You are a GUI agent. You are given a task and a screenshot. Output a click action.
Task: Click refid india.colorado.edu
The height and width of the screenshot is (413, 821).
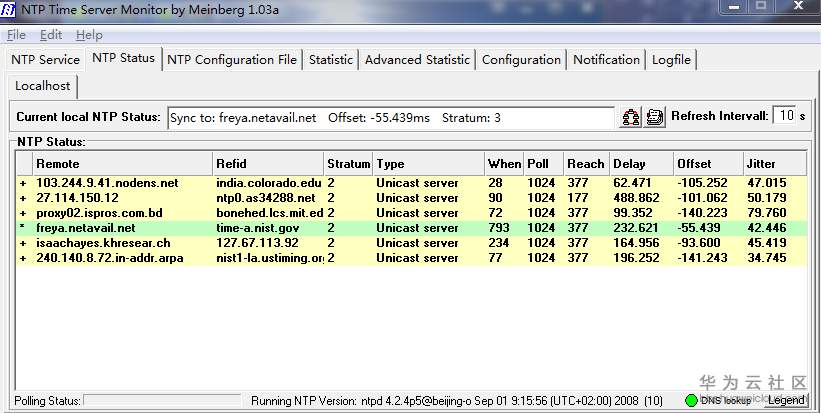[x=269, y=183]
